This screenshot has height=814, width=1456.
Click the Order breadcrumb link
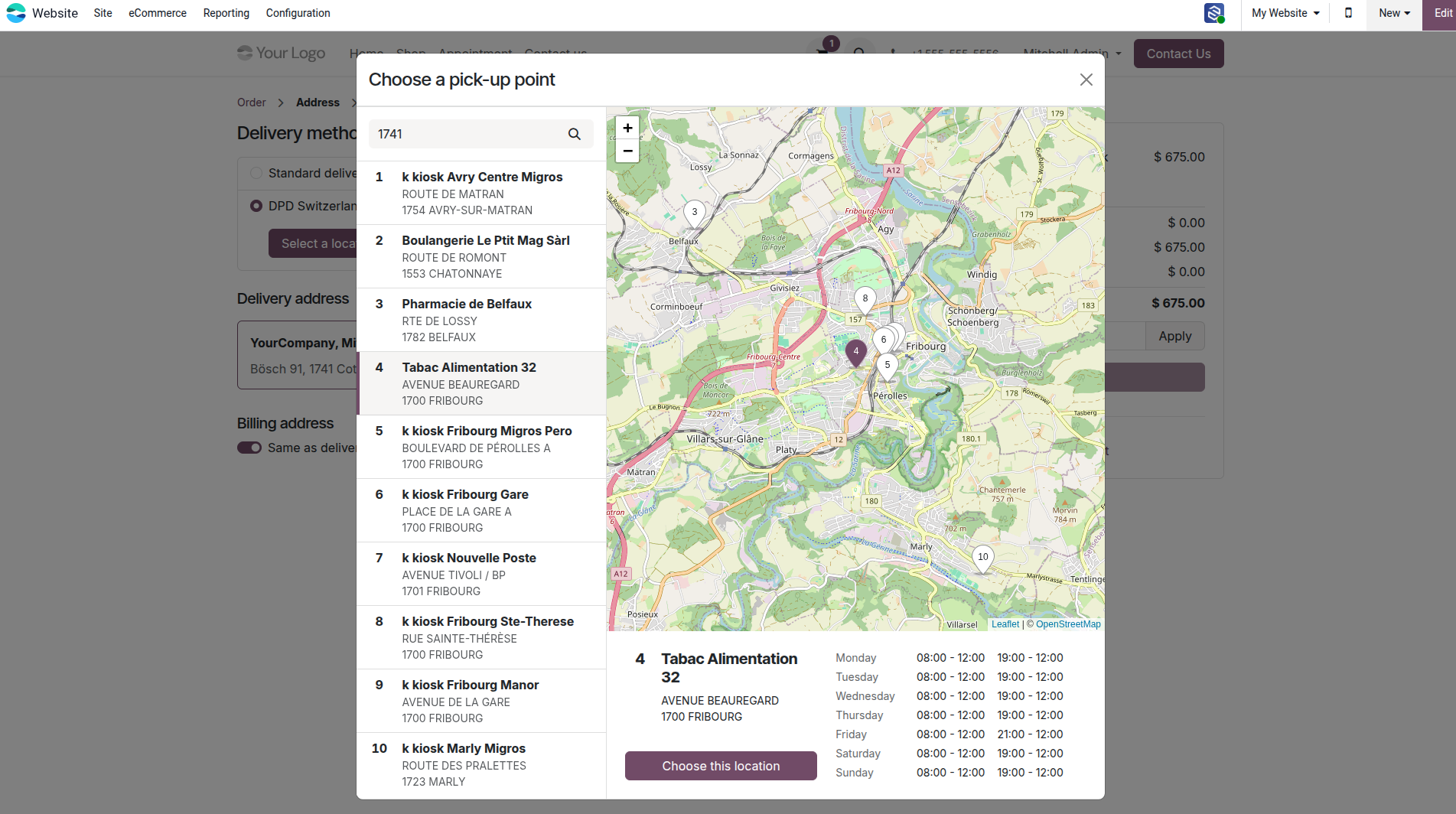coord(252,103)
